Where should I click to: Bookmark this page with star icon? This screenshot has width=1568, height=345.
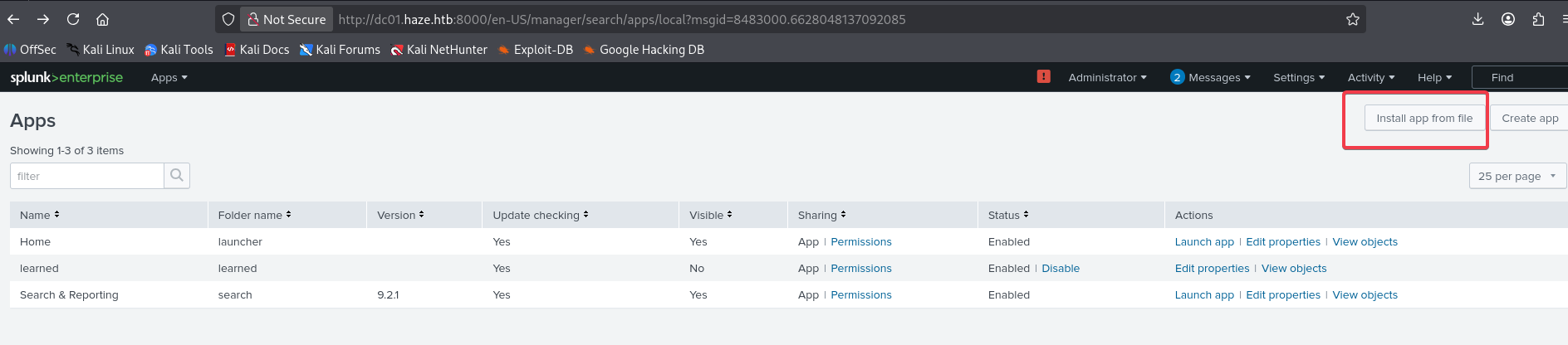1352,19
